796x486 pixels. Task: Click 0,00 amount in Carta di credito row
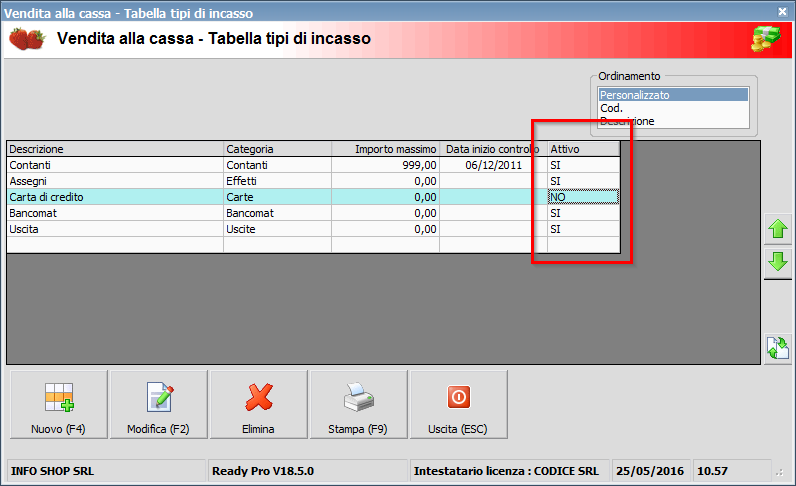pyautogui.click(x=386, y=197)
